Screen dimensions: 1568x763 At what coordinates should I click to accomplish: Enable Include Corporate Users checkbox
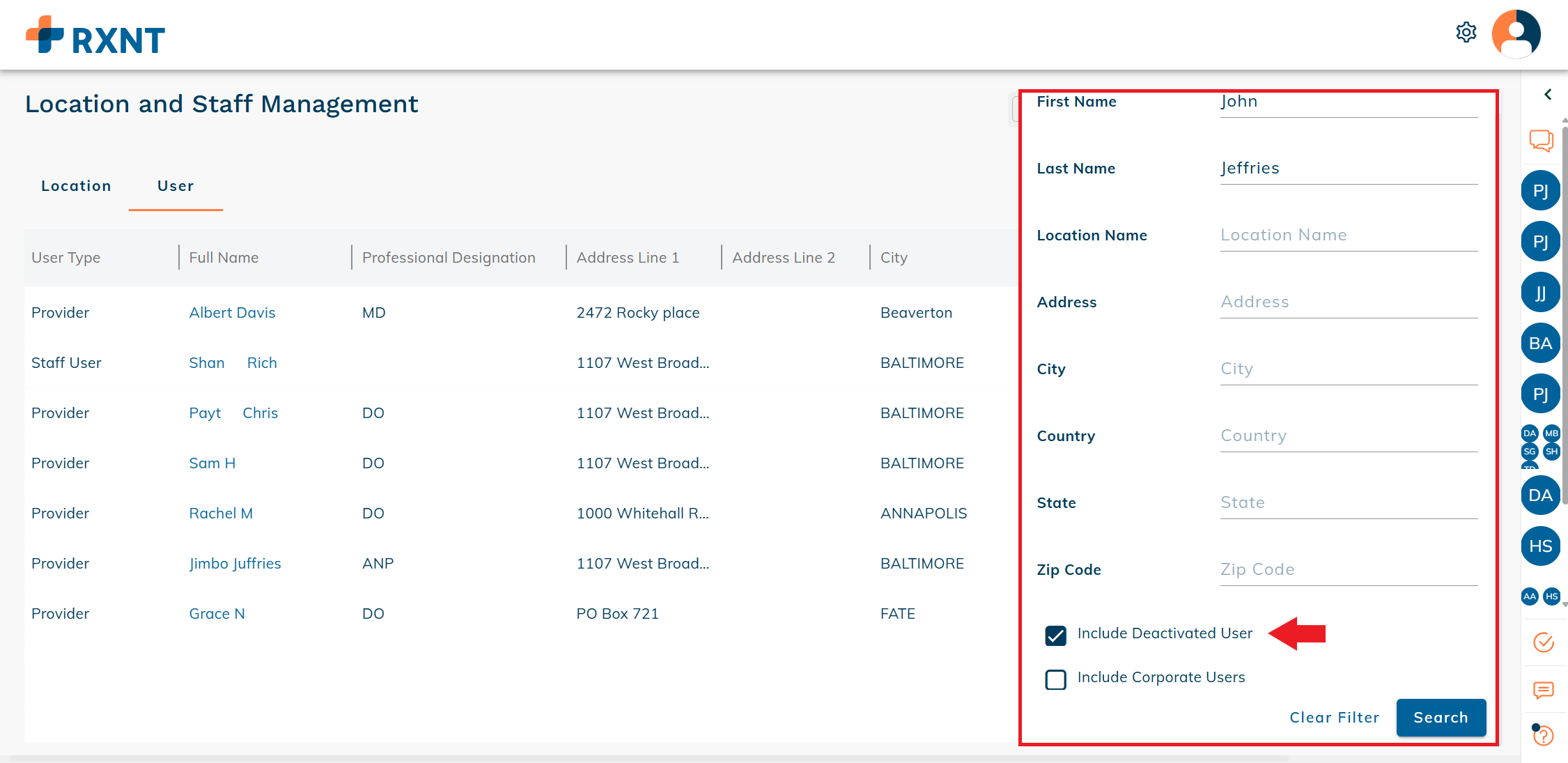pos(1055,679)
